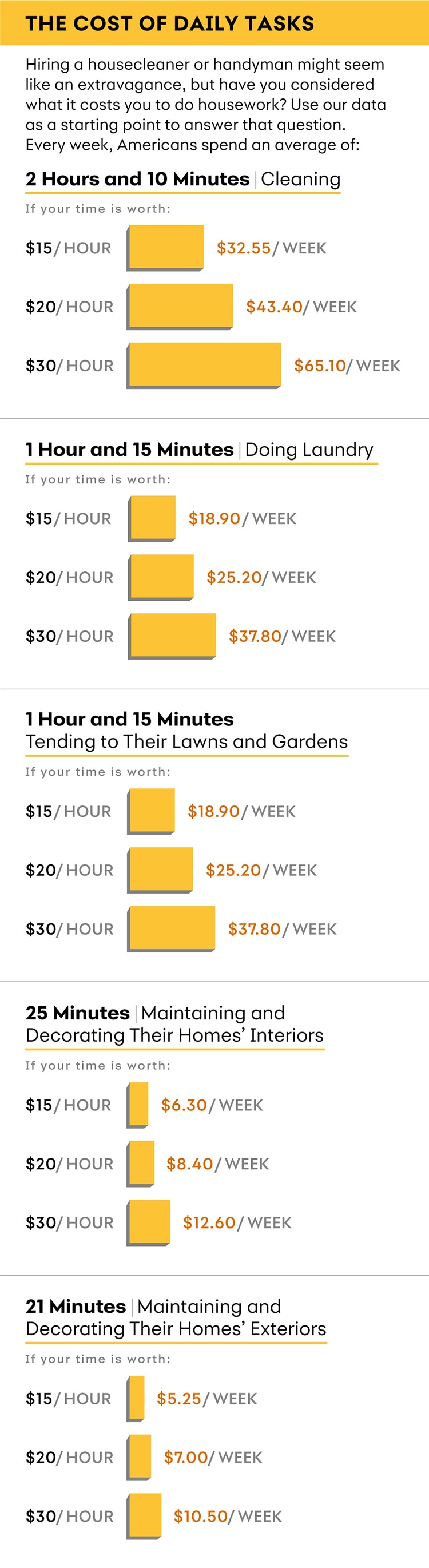Select the $5.25/week Exteriors value
This screenshot has width=429, height=1568.
point(207,1398)
